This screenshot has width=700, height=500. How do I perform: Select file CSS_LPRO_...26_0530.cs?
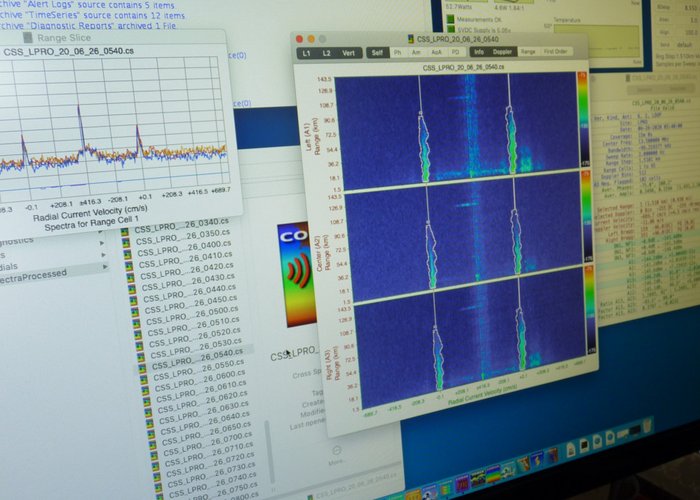197,349
